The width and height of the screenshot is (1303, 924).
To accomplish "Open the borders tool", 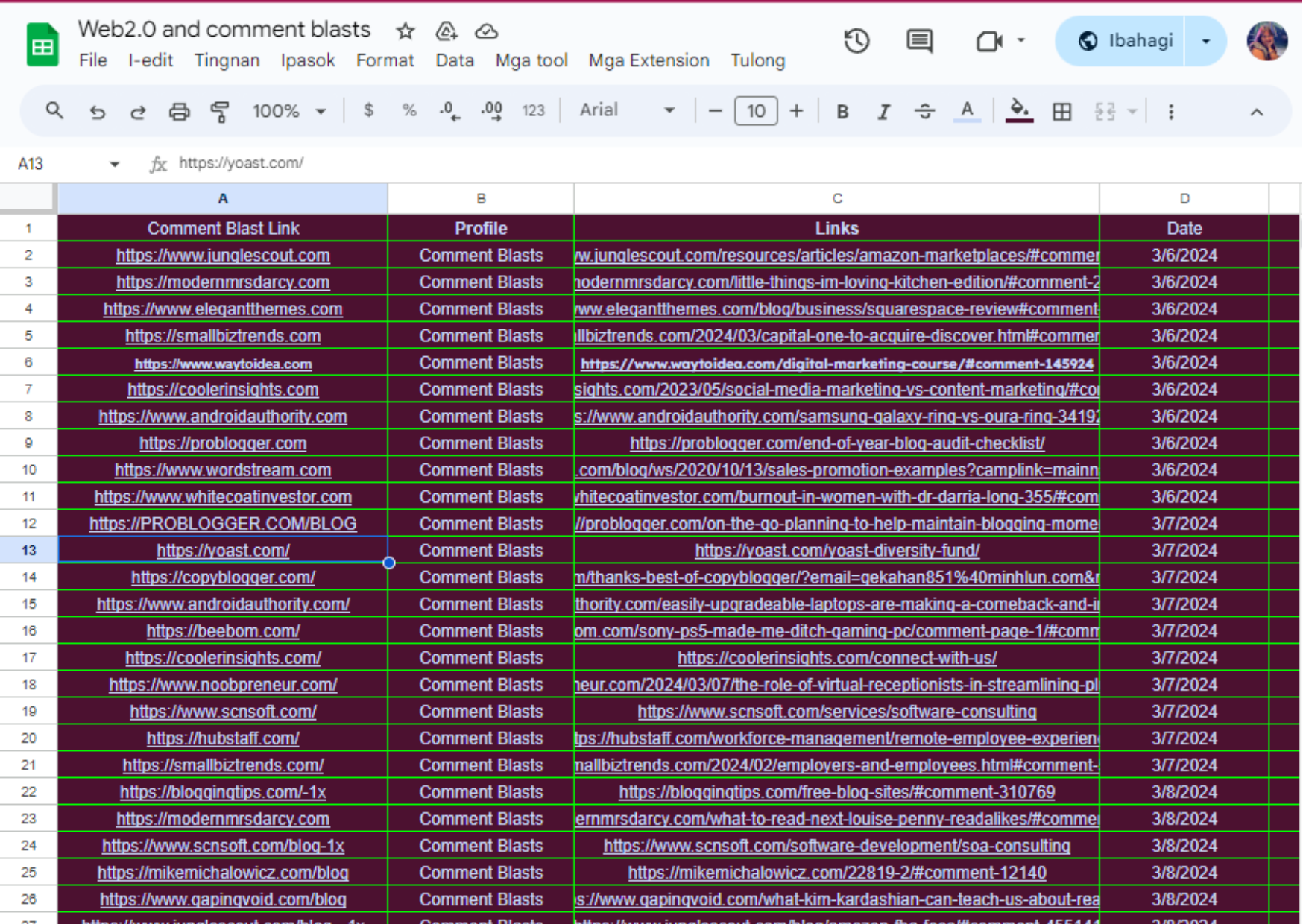I will [1061, 112].
